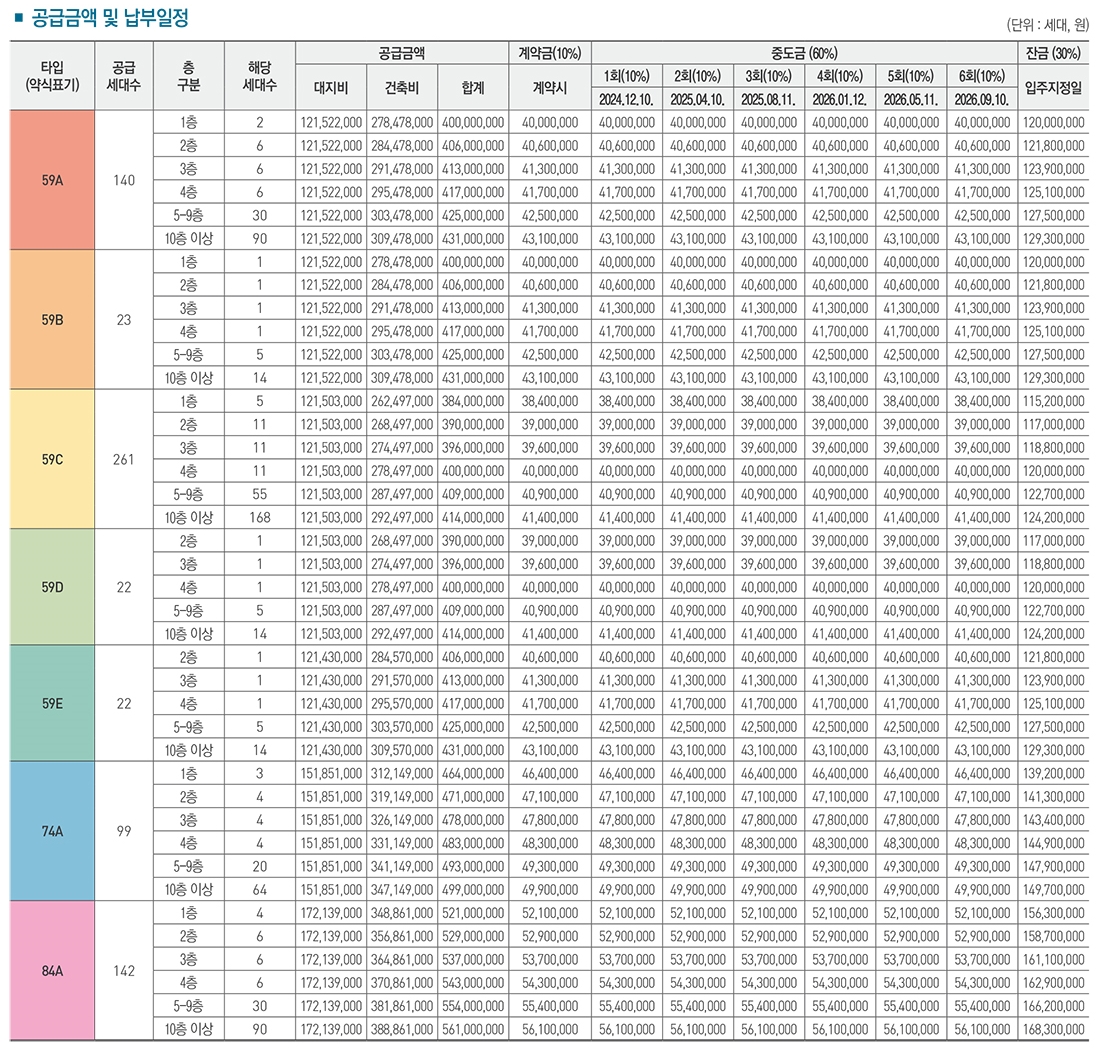Viewport: 1100px width, 1054px height.
Task: Select the yellow 59C type cell
Action: (53, 460)
